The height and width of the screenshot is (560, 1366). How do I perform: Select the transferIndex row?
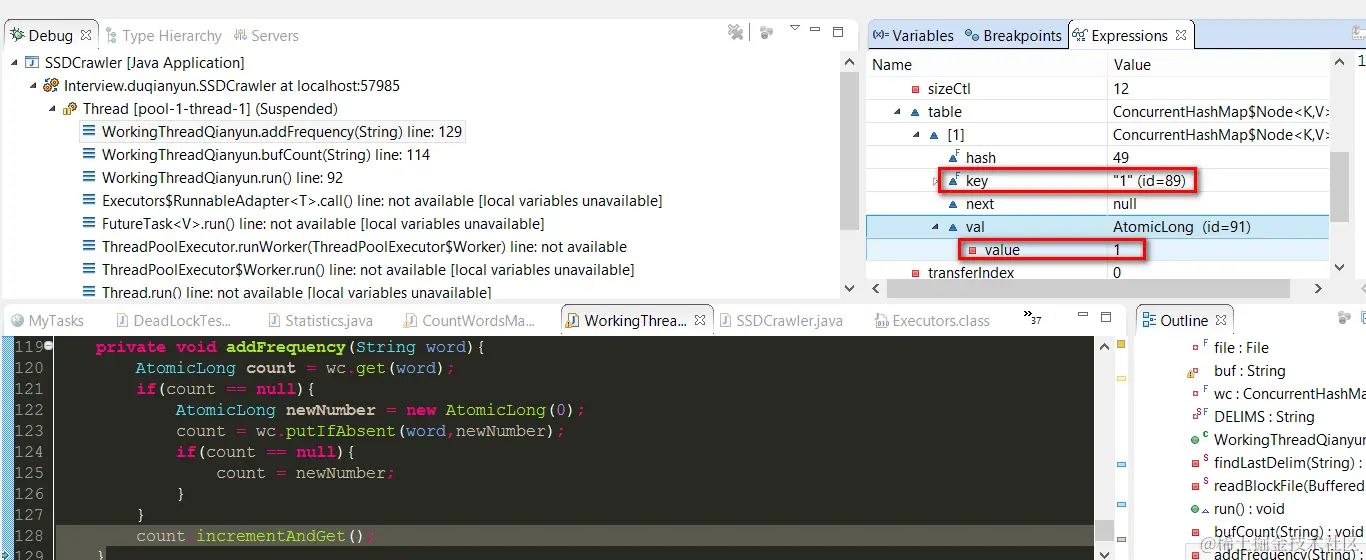coord(1097,273)
